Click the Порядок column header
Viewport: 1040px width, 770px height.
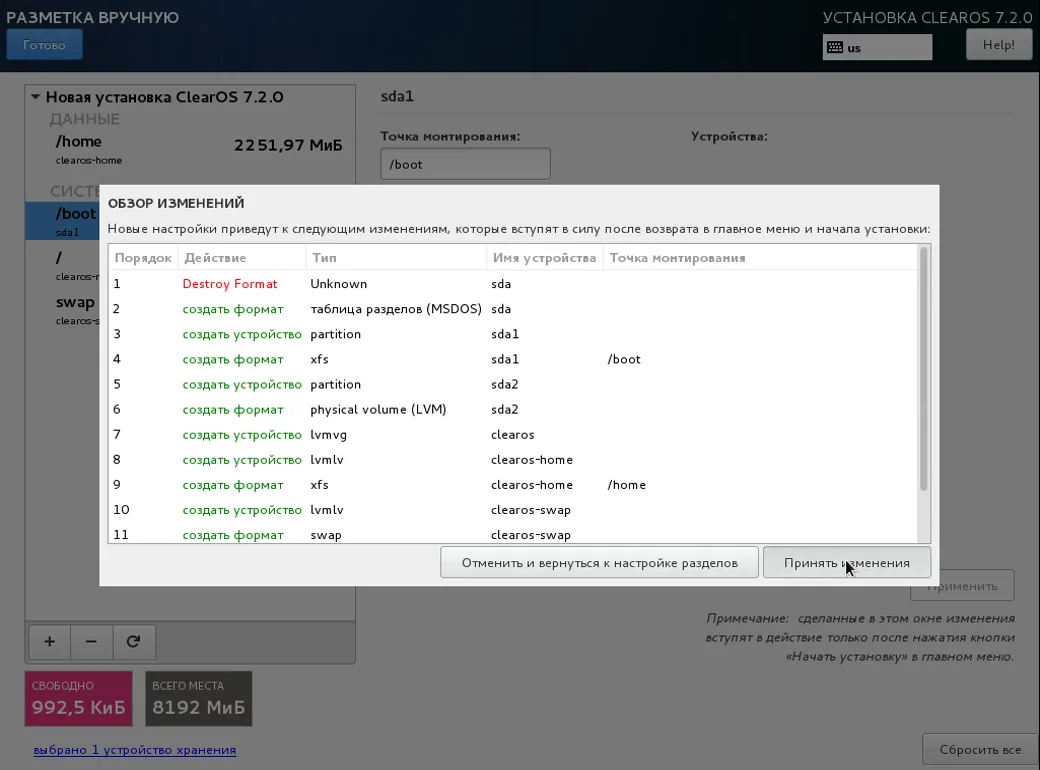coord(143,258)
